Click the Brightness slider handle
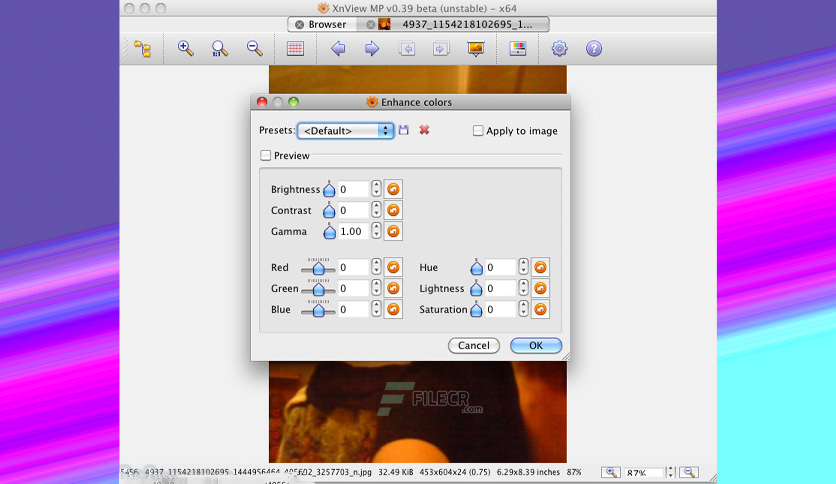 pyautogui.click(x=329, y=189)
